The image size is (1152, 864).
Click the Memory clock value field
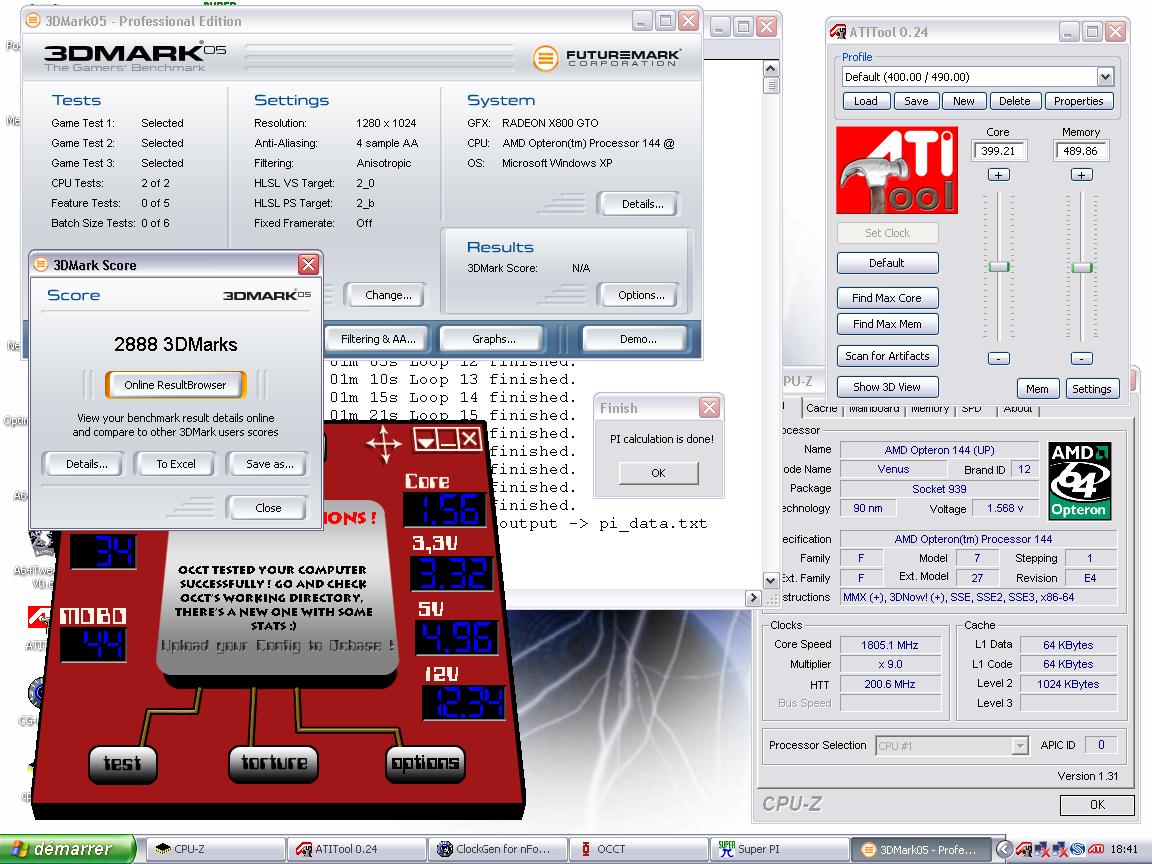1081,151
